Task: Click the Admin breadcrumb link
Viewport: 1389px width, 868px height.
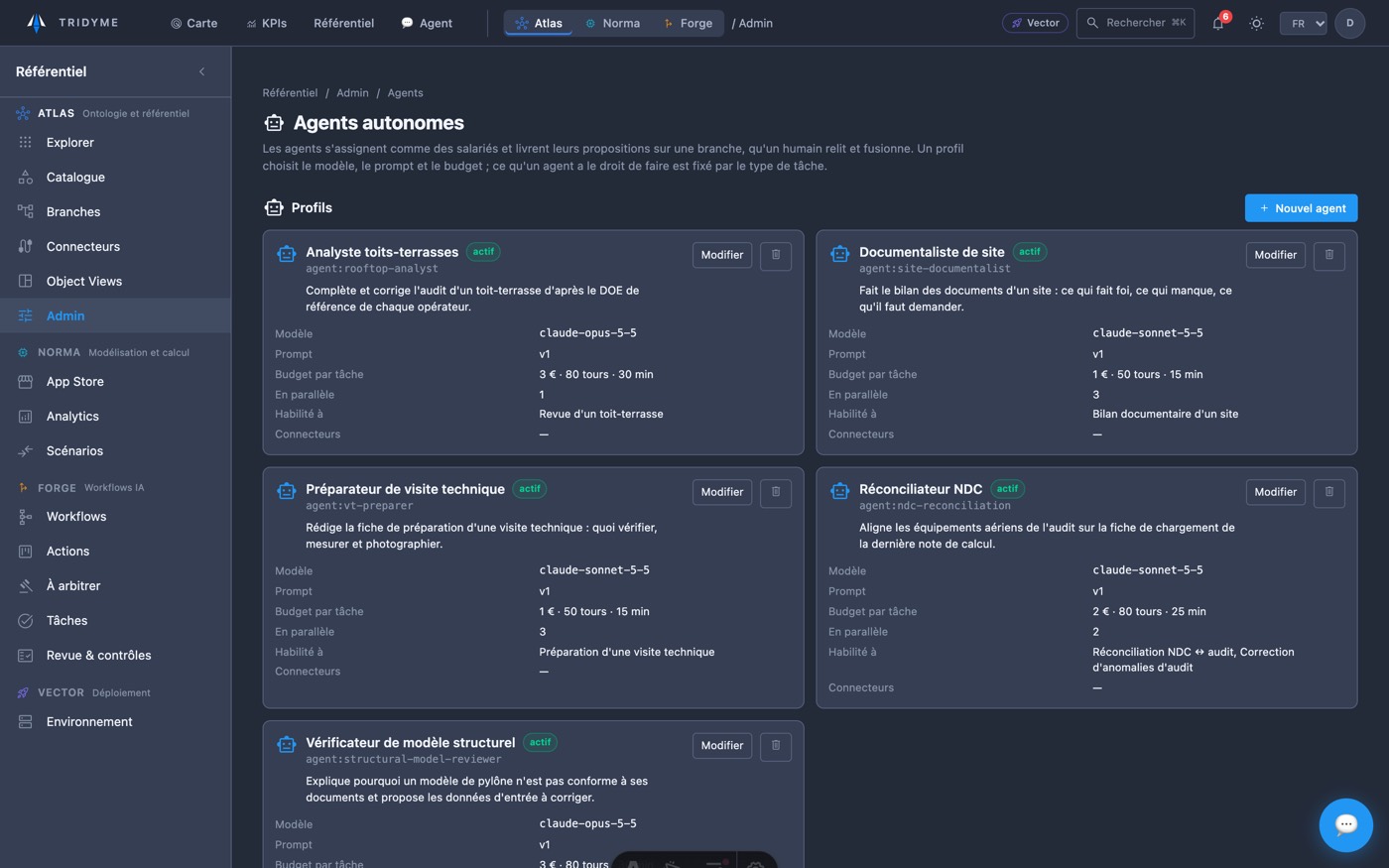Action: click(352, 93)
